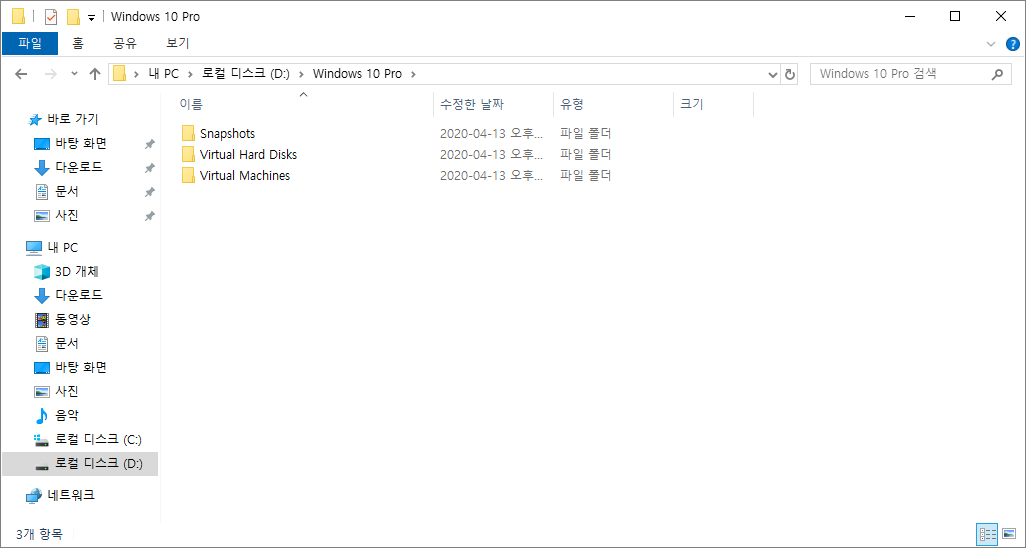
Task: Switch to Details view icon in status bar
Action: tap(987, 534)
